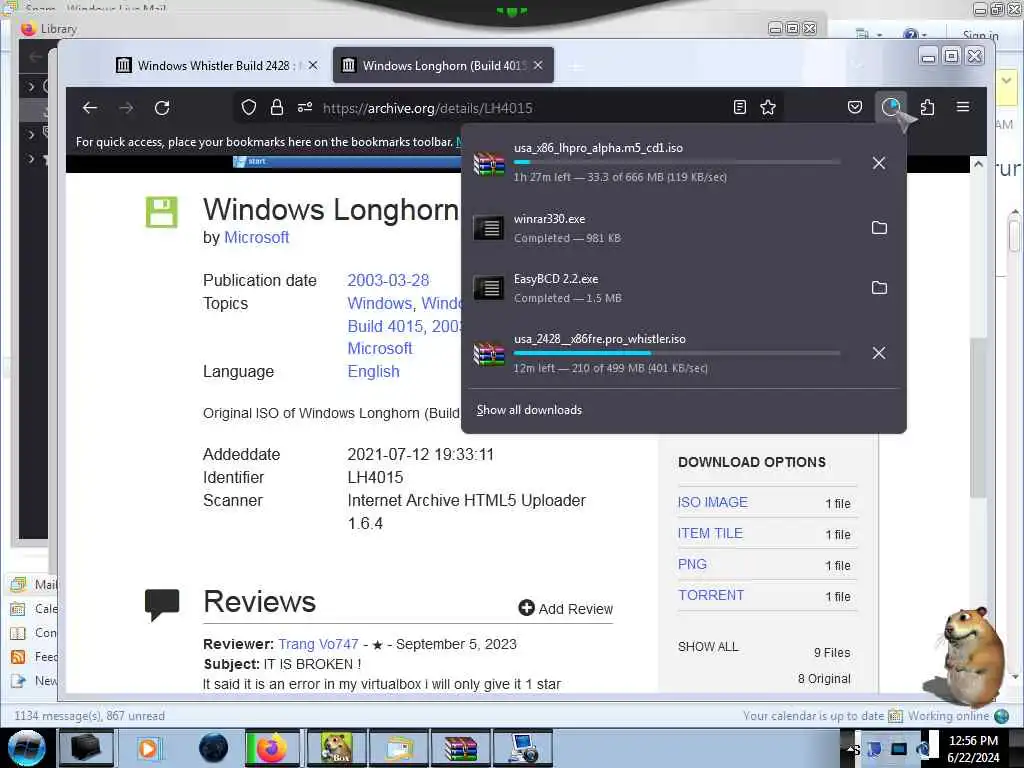Open the PNG download option
This screenshot has height=768, width=1024.
(692, 564)
